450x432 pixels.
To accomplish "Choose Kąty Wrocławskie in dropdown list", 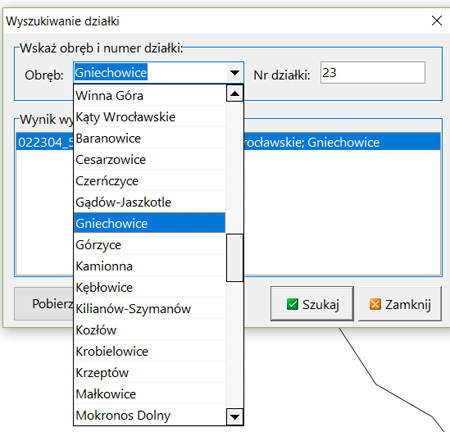I will [150, 117].
